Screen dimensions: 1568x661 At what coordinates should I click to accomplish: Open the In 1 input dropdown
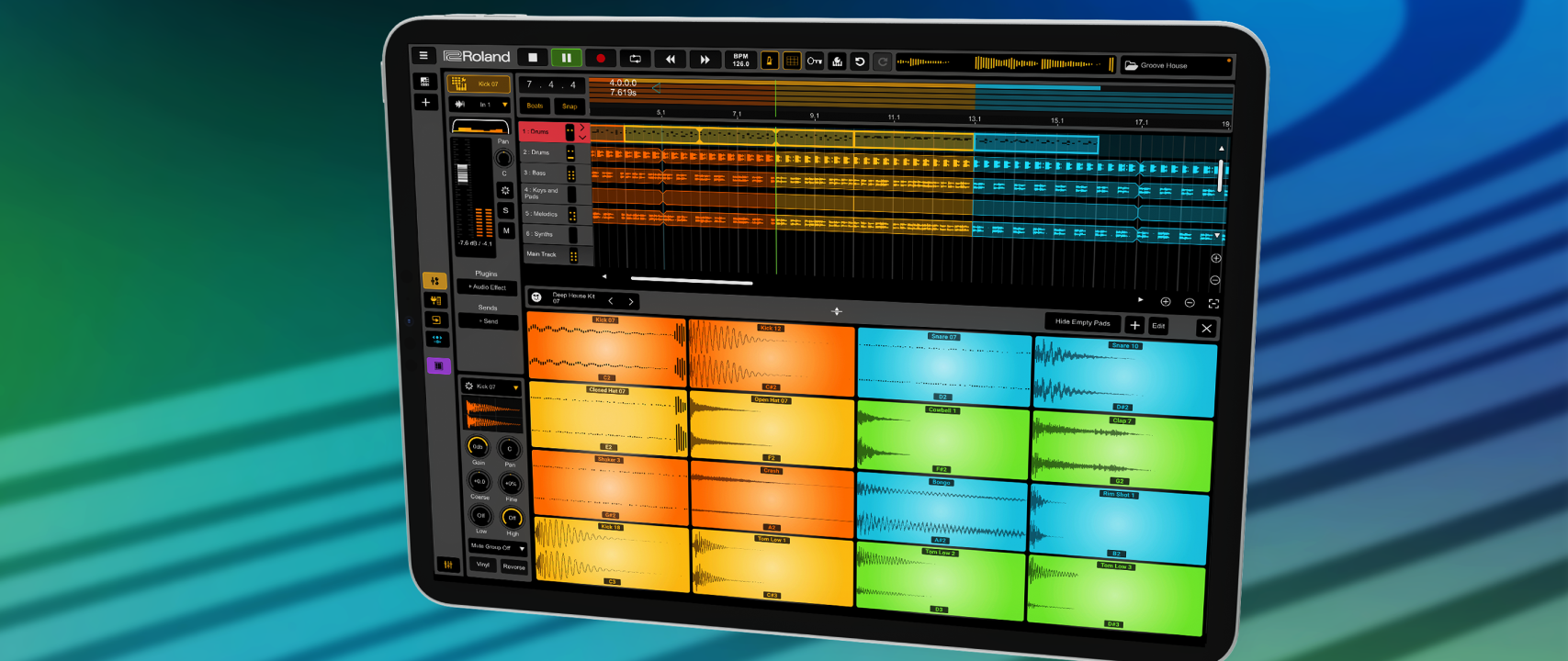[x=479, y=105]
